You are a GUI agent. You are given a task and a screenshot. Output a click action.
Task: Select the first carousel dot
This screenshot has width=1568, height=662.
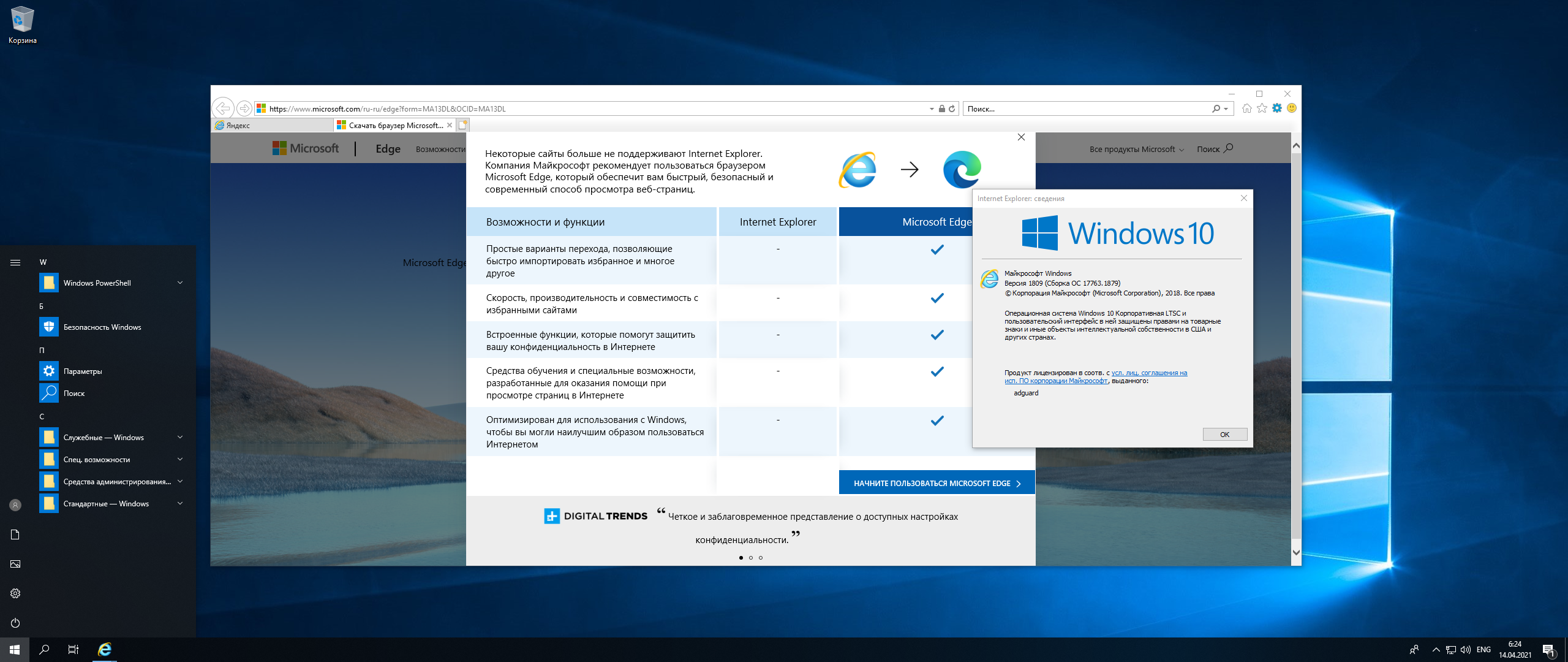[741, 558]
